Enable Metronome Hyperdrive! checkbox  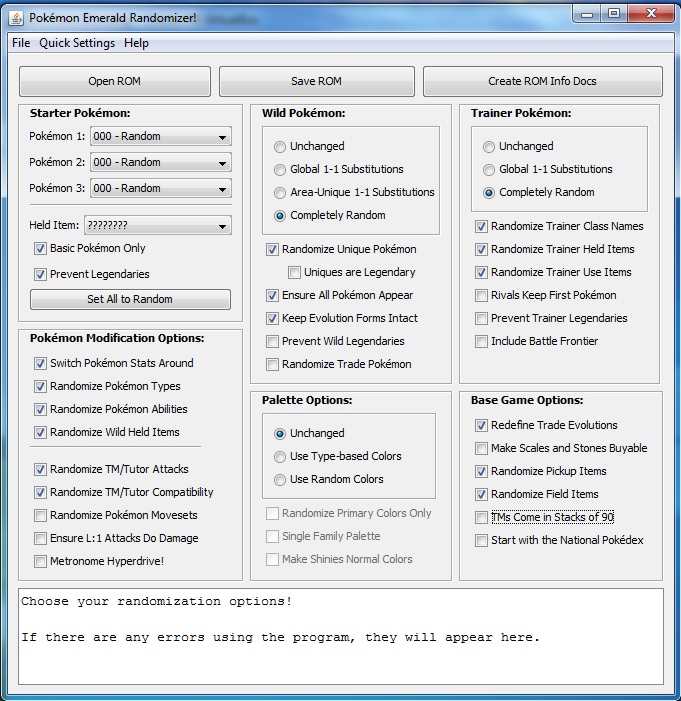(x=41, y=561)
